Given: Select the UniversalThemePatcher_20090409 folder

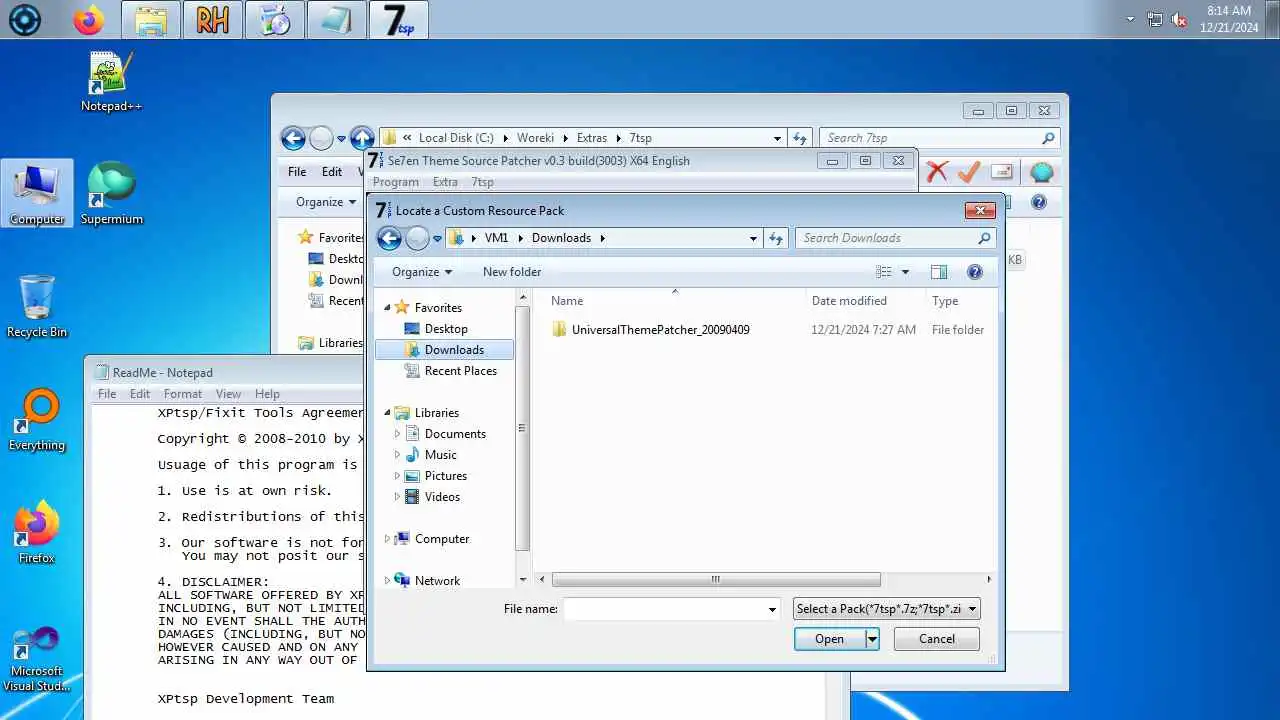Looking at the screenshot, I should coord(660,330).
